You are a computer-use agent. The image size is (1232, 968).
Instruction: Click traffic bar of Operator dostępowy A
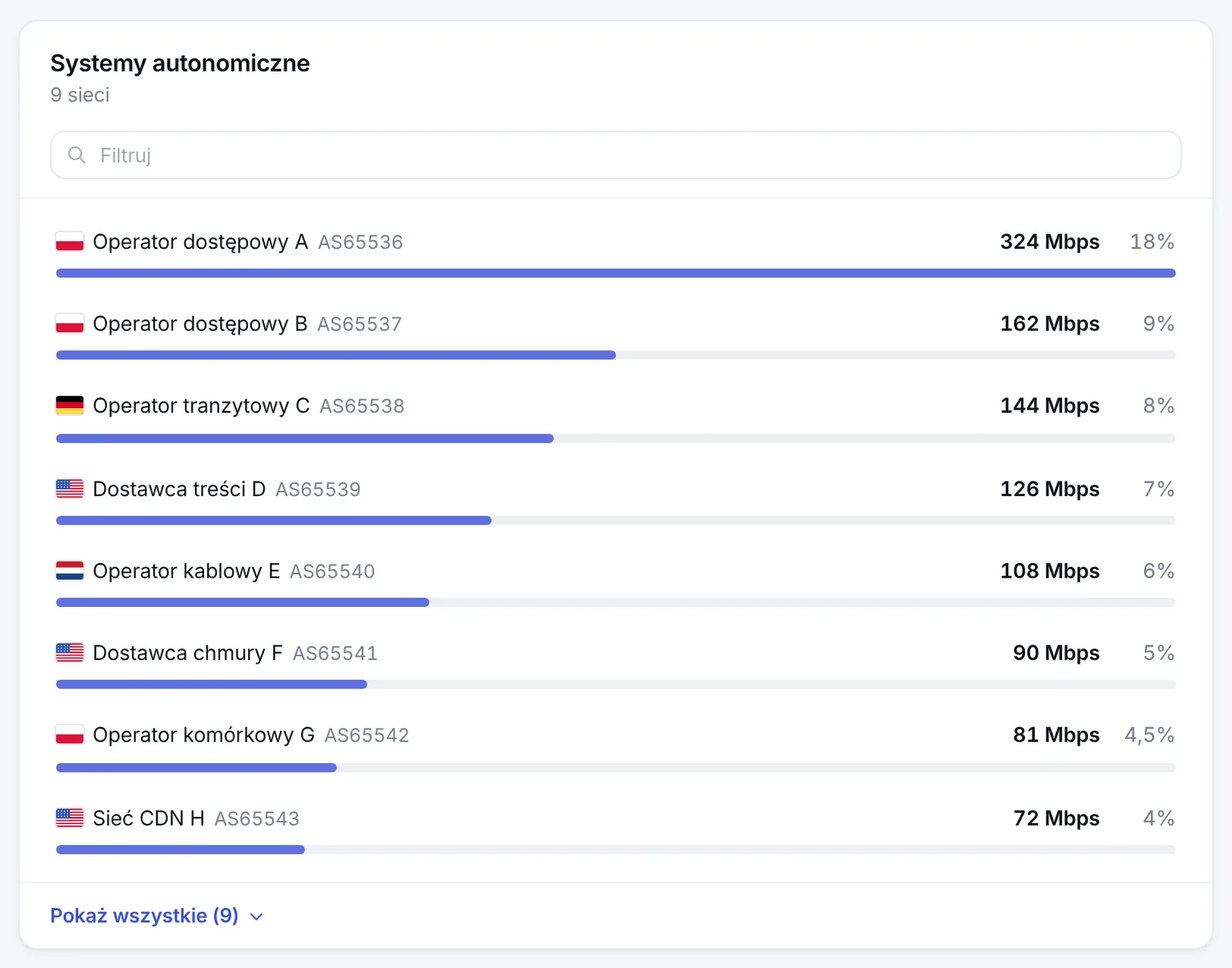(616, 273)
